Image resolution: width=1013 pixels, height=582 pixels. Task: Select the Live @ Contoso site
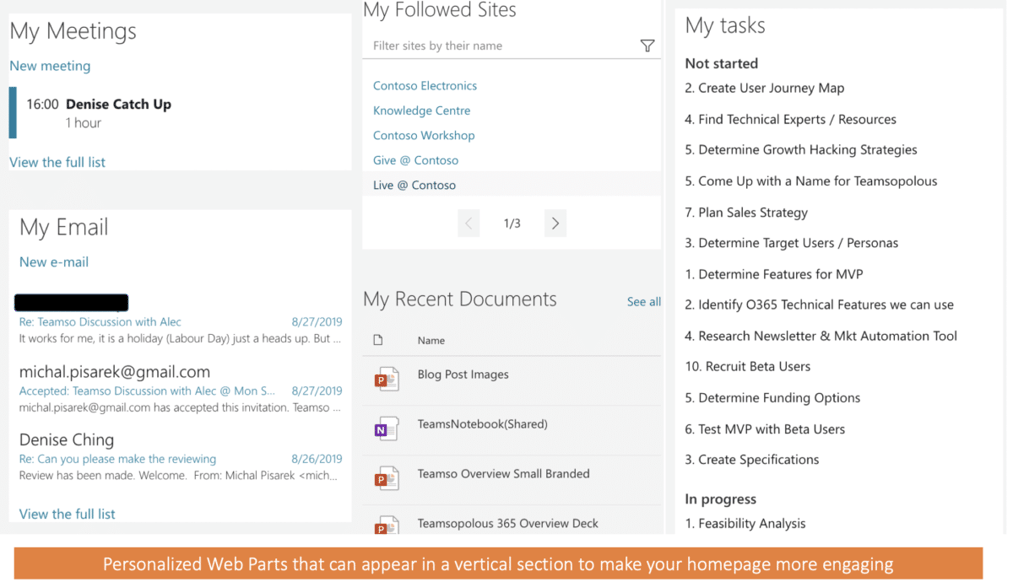(x=413, y=184)
